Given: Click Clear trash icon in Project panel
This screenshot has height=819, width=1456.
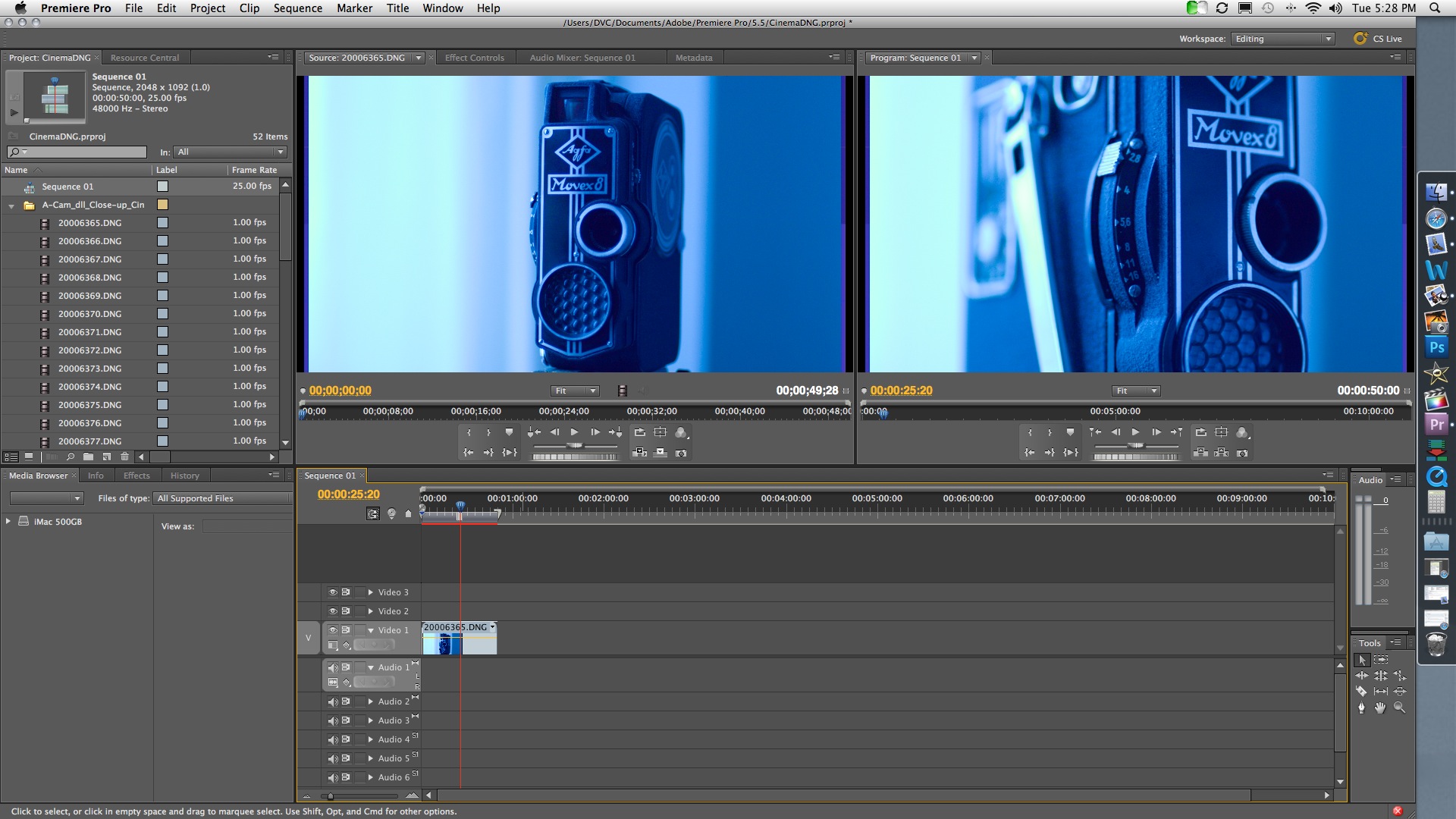Looking at the screenshot, I should click(125, 457).
